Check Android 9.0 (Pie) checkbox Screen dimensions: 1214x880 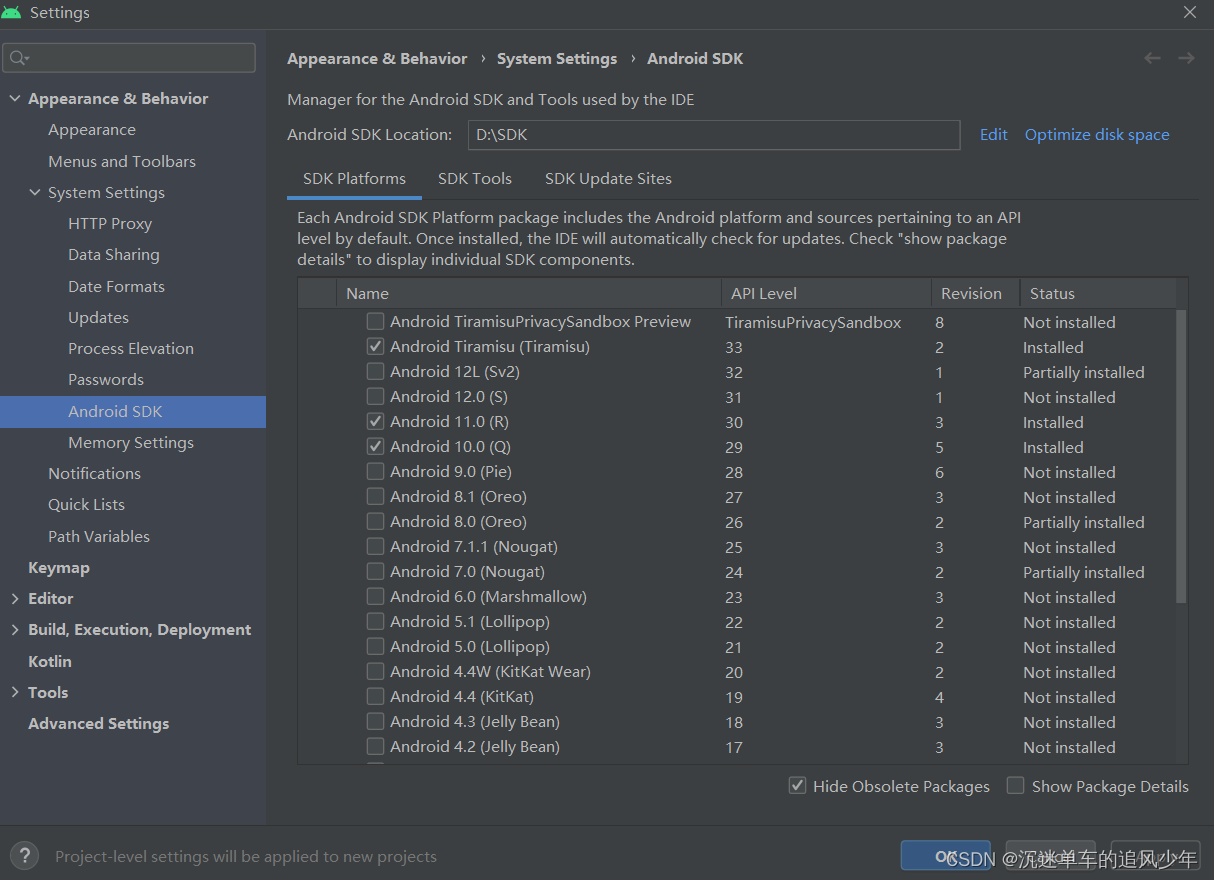pyautogui.click(x=375, y=472)
